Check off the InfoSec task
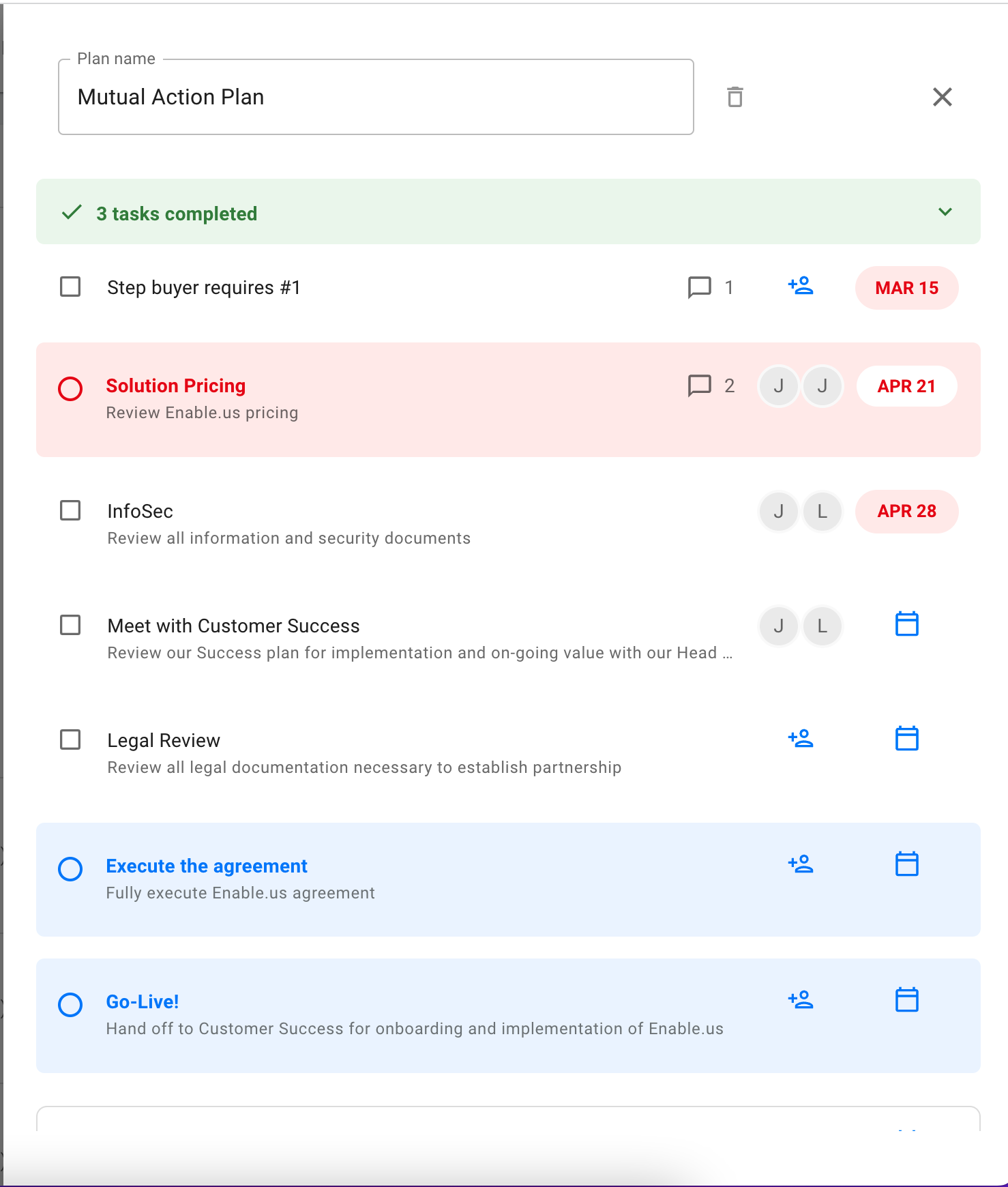This screenshot has width=1008, height=1187. click(x=70, y=510)
